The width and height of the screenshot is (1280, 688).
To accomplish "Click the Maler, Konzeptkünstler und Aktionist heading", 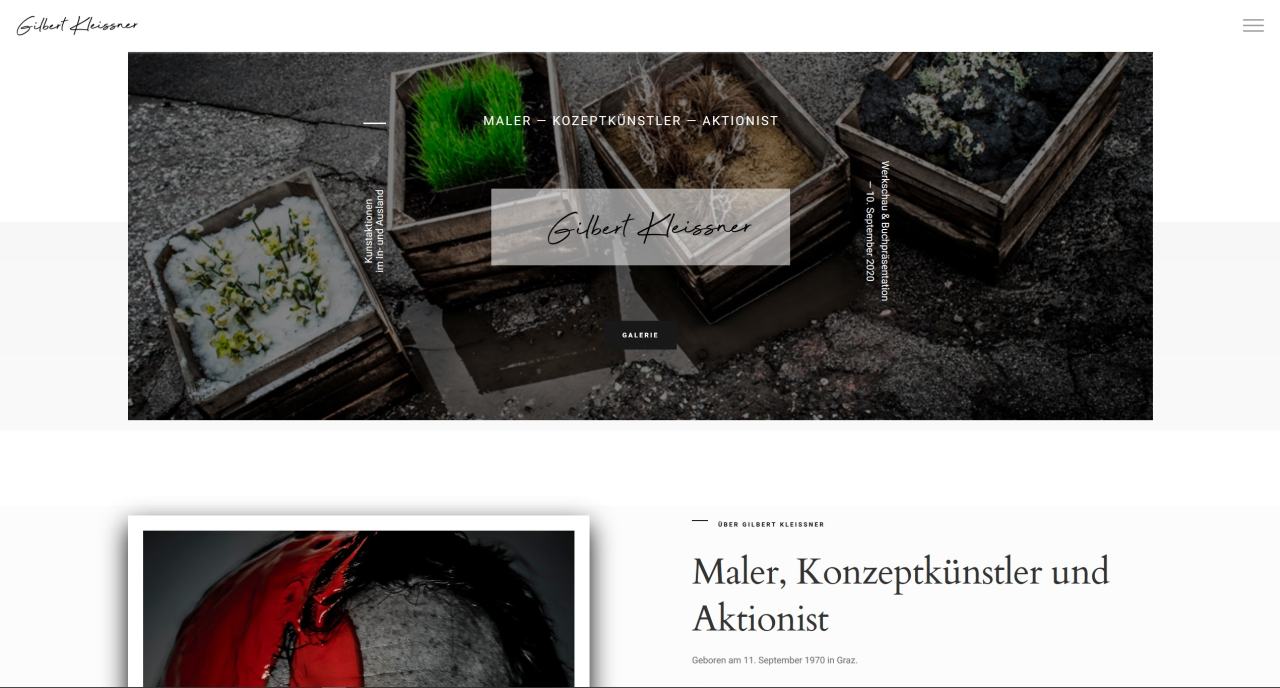I will click(900, 594).
